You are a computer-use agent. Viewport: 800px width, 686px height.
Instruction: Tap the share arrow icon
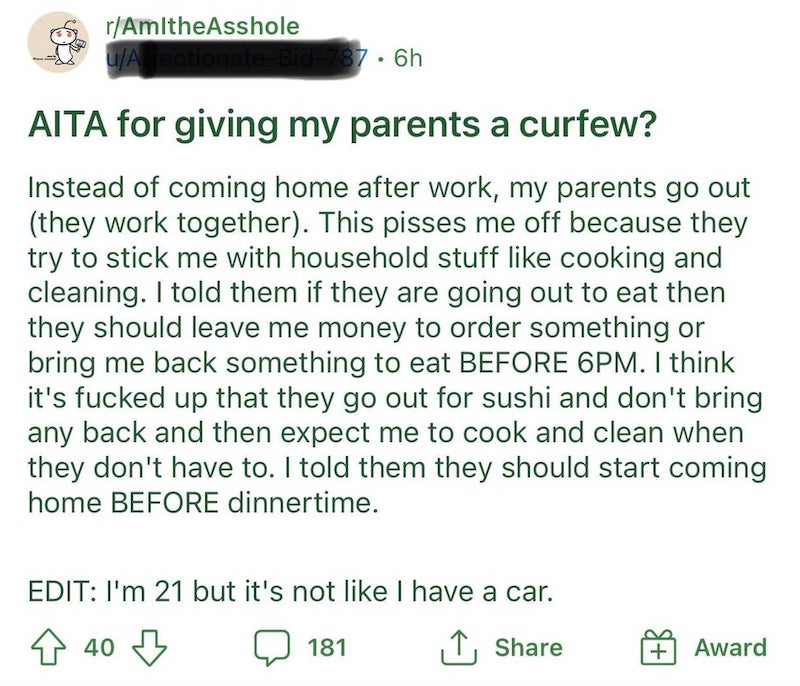(x=459, y=647)
